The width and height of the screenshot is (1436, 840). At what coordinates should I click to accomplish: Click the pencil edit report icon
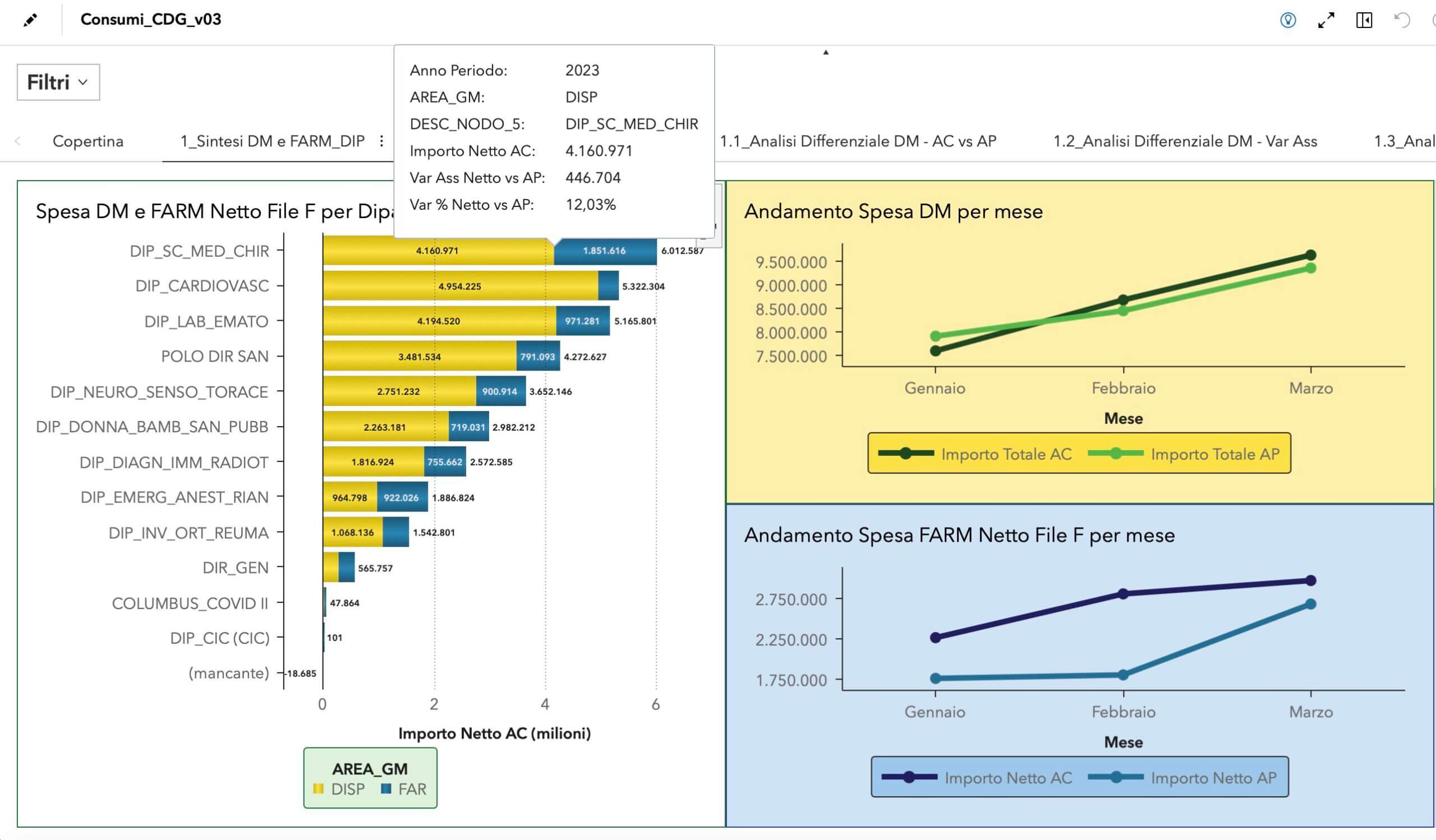(30, 20)
